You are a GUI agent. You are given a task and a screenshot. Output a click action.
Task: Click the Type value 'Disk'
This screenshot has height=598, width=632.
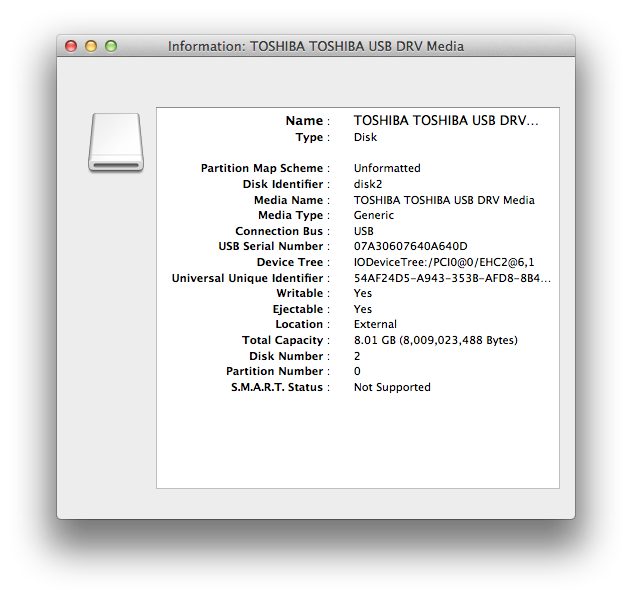click(x=365, y=137)
